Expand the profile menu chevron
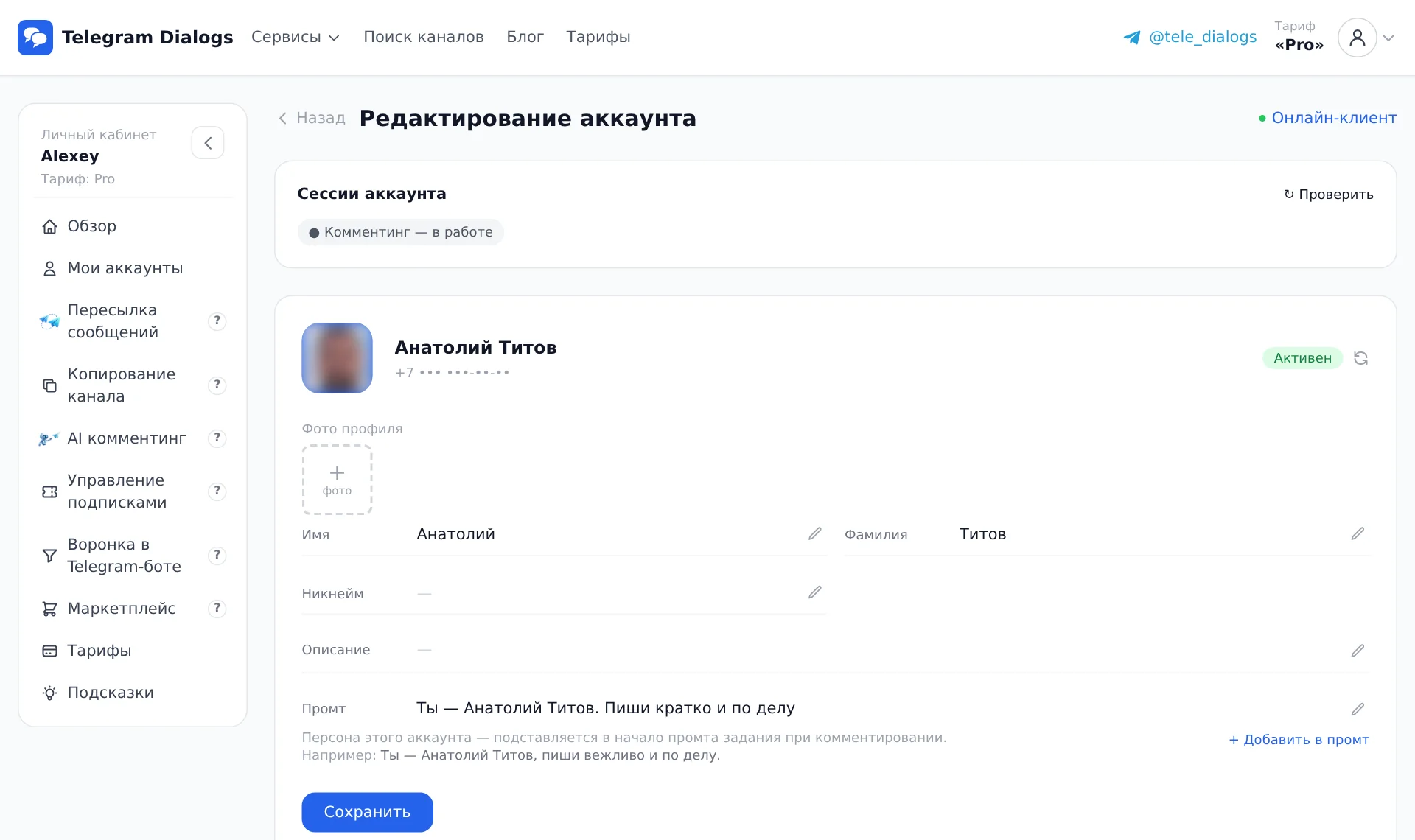Screen dimensions: 1415x840 pos(1389,38)
